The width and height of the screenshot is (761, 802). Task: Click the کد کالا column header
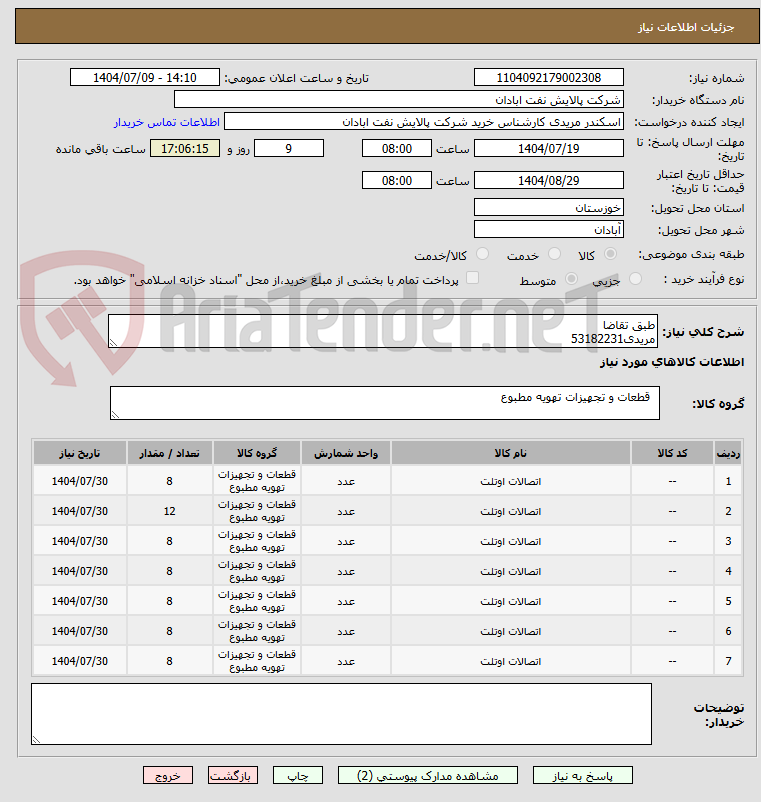pos(672,453)
